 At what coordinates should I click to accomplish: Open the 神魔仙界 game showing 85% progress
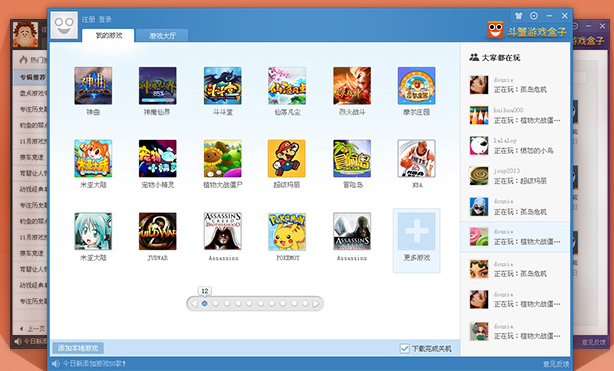157,86
